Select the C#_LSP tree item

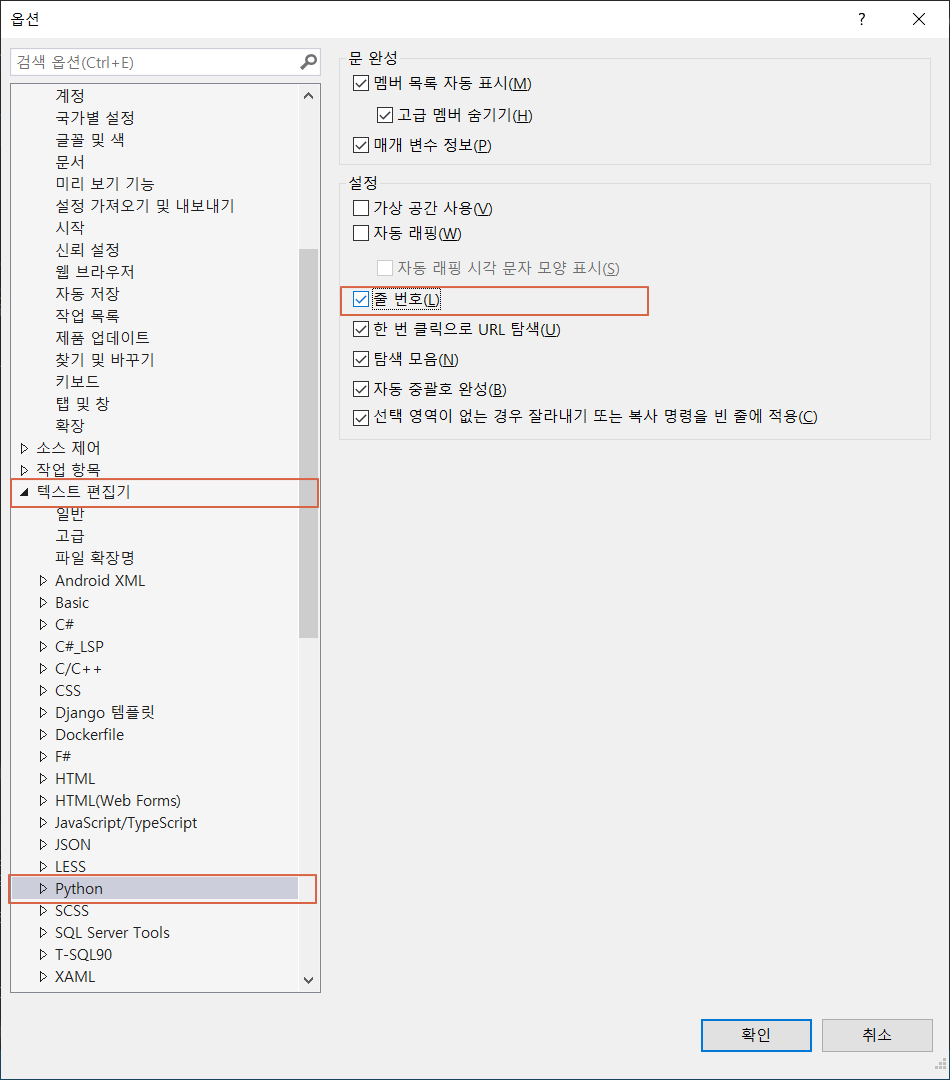pyautogui.click(x=79, y=647)
